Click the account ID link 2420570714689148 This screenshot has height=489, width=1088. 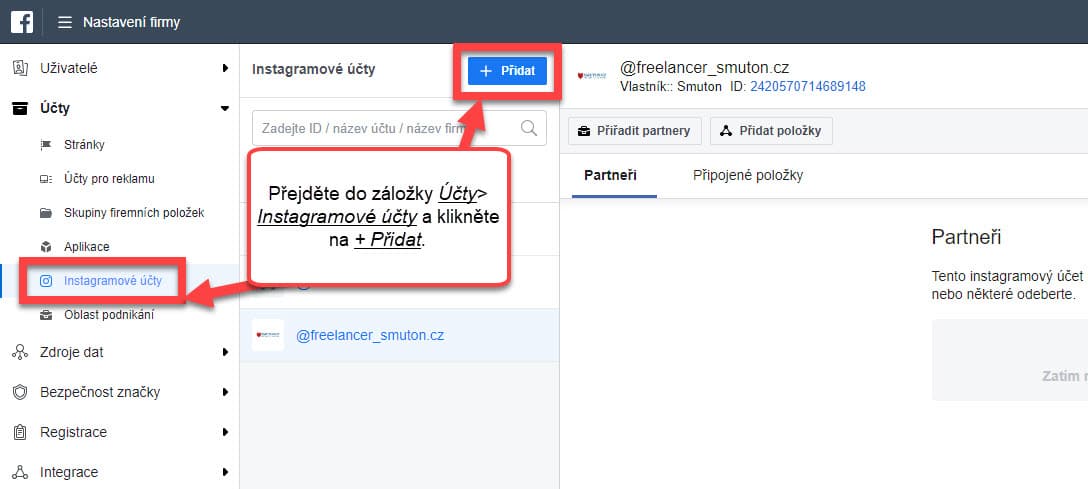[808, 87]
